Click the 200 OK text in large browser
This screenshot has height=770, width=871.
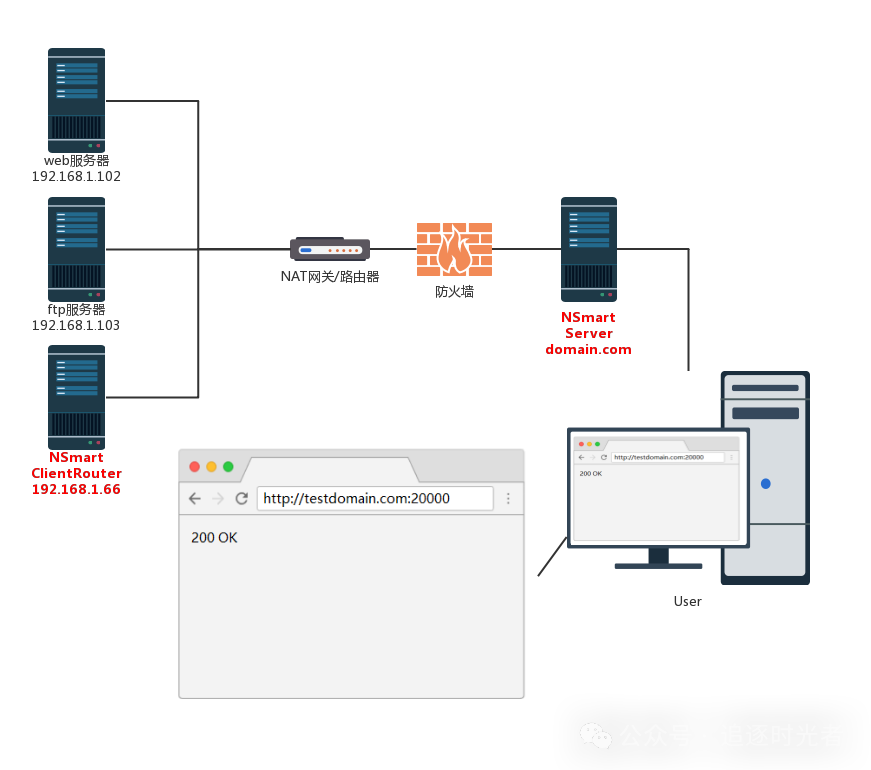click(214, 537)
